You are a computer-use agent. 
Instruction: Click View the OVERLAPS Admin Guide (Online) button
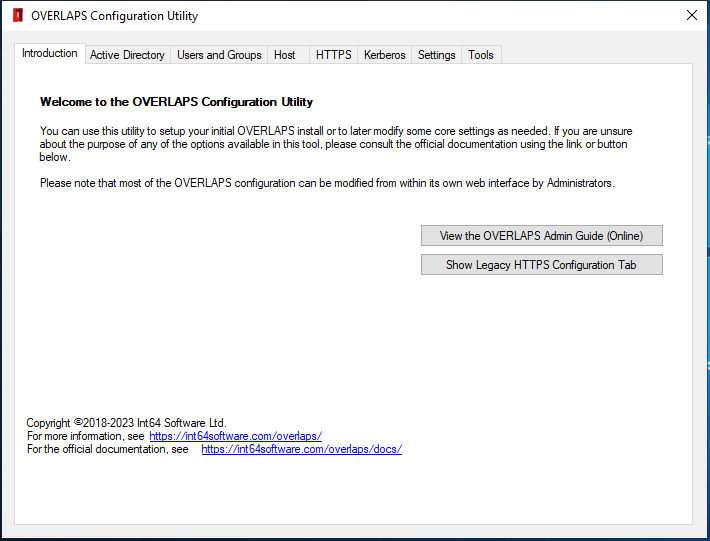(x=542, y=235)
